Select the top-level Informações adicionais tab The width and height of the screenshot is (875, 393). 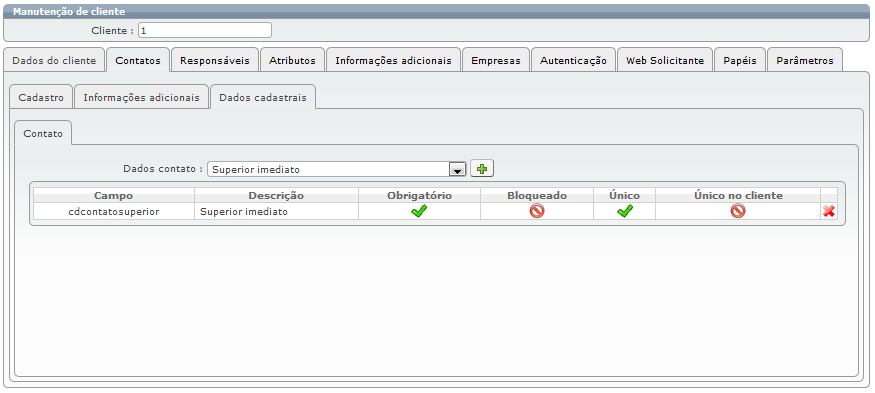coord(393,60)
